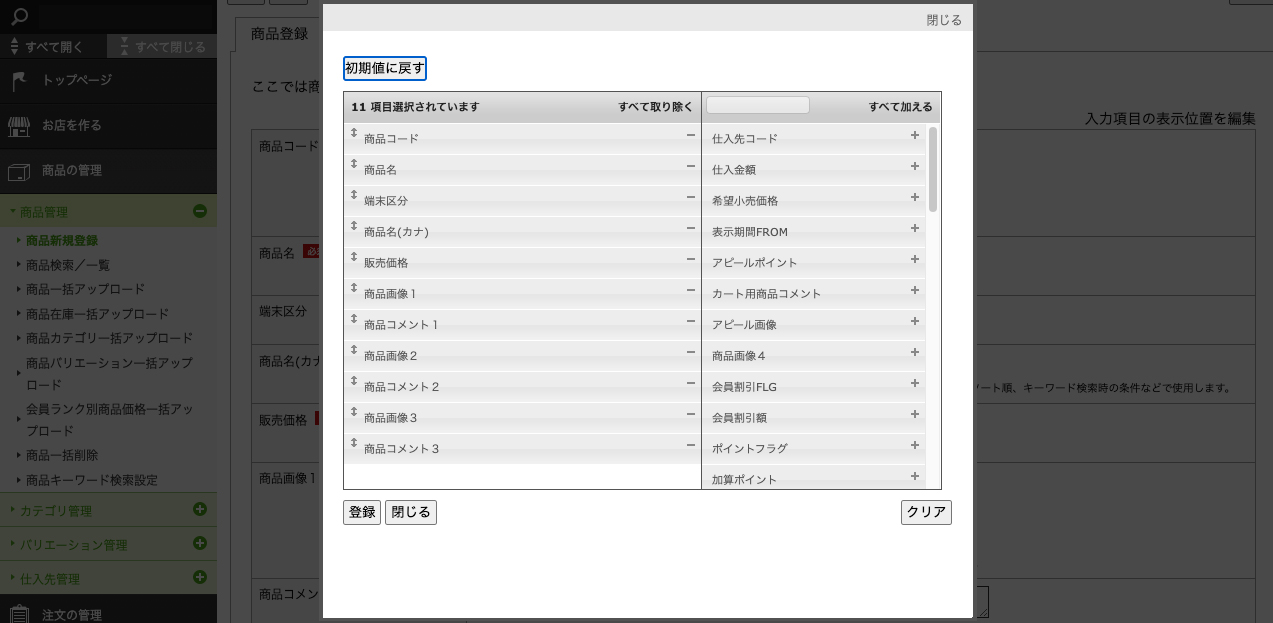Click the search magnifier icon in sidebar
Image resolution: width=1273 pixels, height=623 pixels.
click(x=20, y=16)
